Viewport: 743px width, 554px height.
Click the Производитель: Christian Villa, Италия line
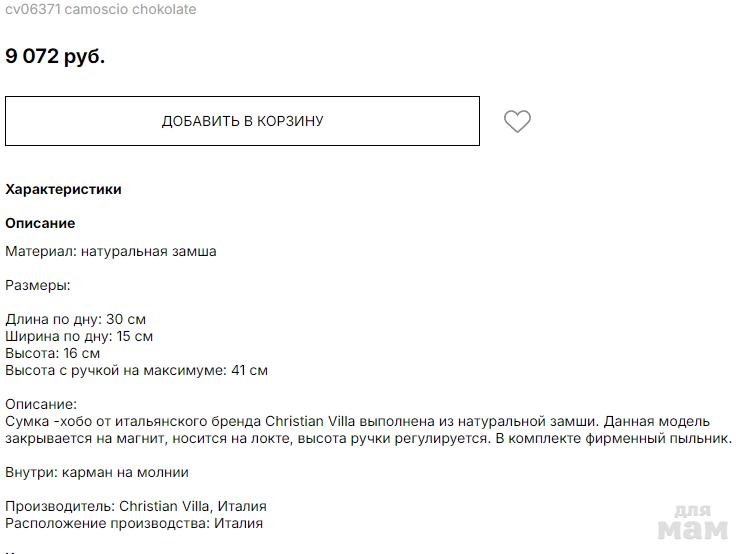136,506
